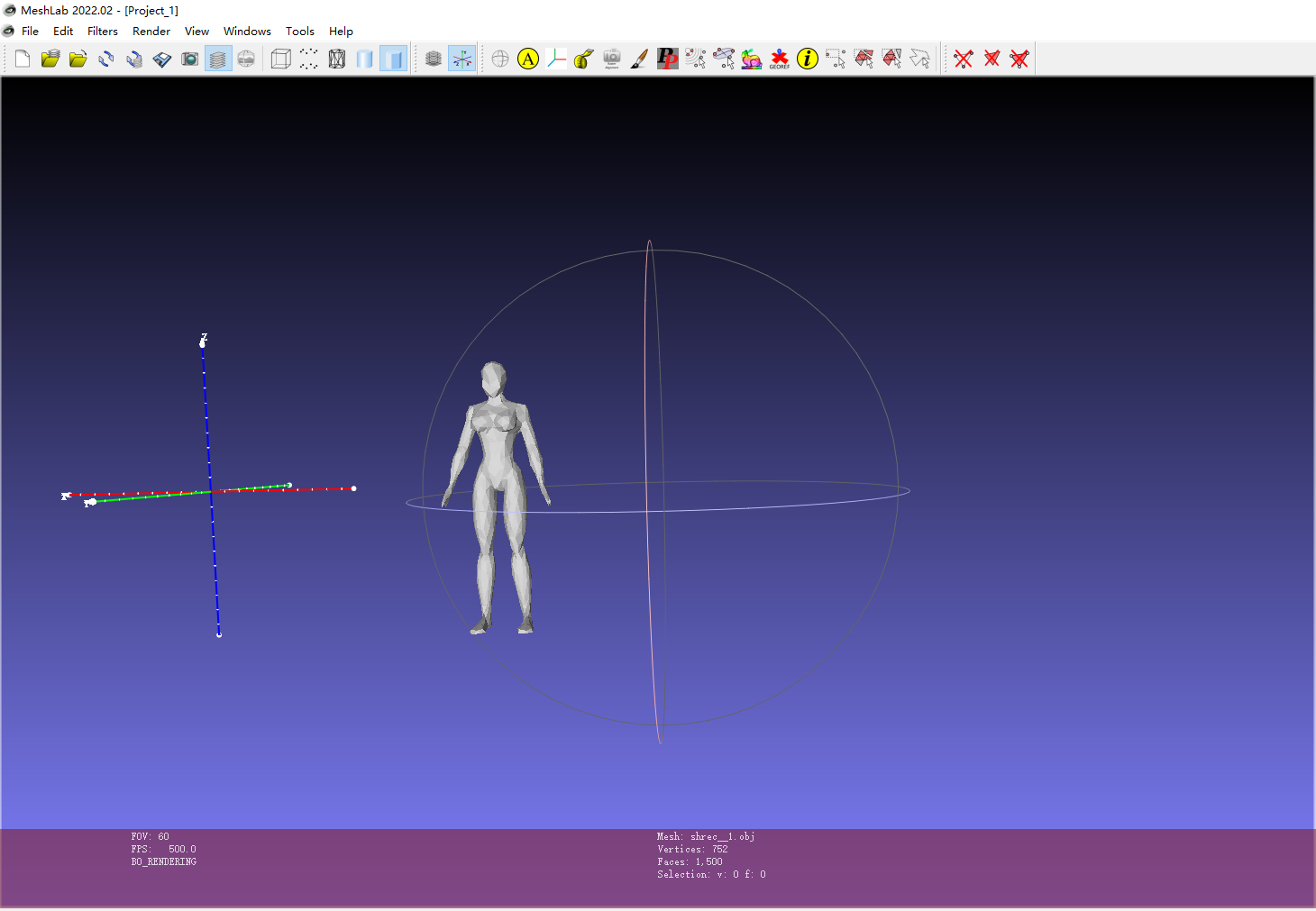Take a snapshot with the camera icon

(x=190, y=59)
